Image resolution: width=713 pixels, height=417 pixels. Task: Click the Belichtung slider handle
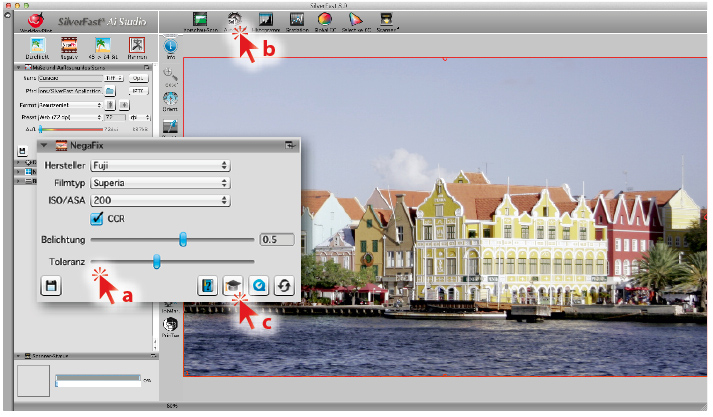183,240
